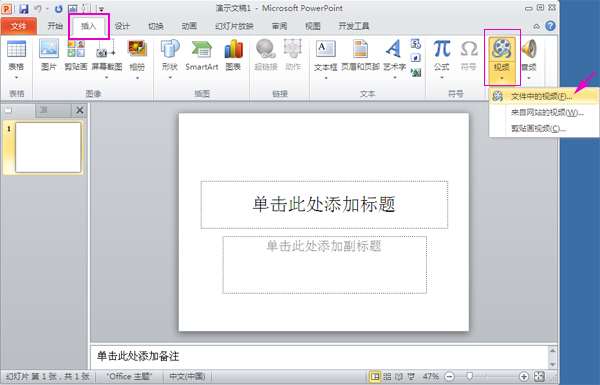Click the Redo button
This screenshot has height=385, width=600.
click(x=58, y=8)
